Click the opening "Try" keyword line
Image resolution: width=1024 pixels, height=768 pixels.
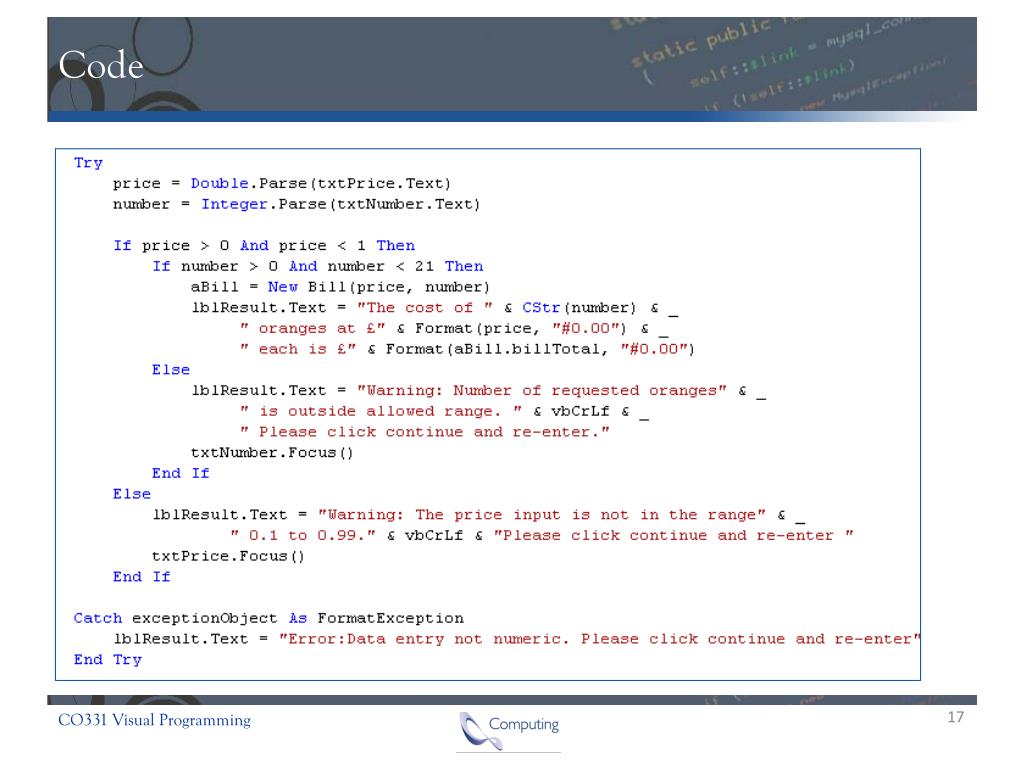point(88,163)
